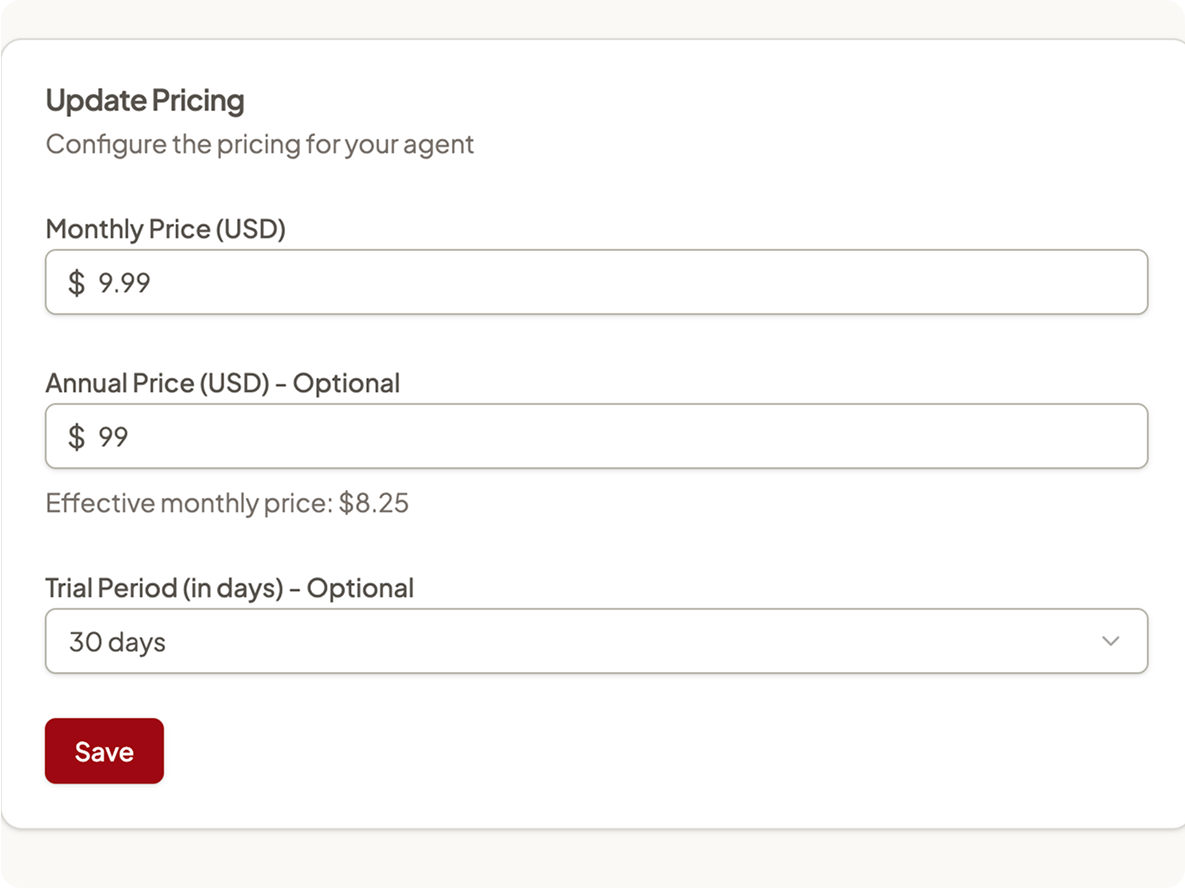Image resolution: width=1185 pixels, height=888 pixels.
Task: Expand the chevron arrow in trial selector
Action: point(1110,641)
